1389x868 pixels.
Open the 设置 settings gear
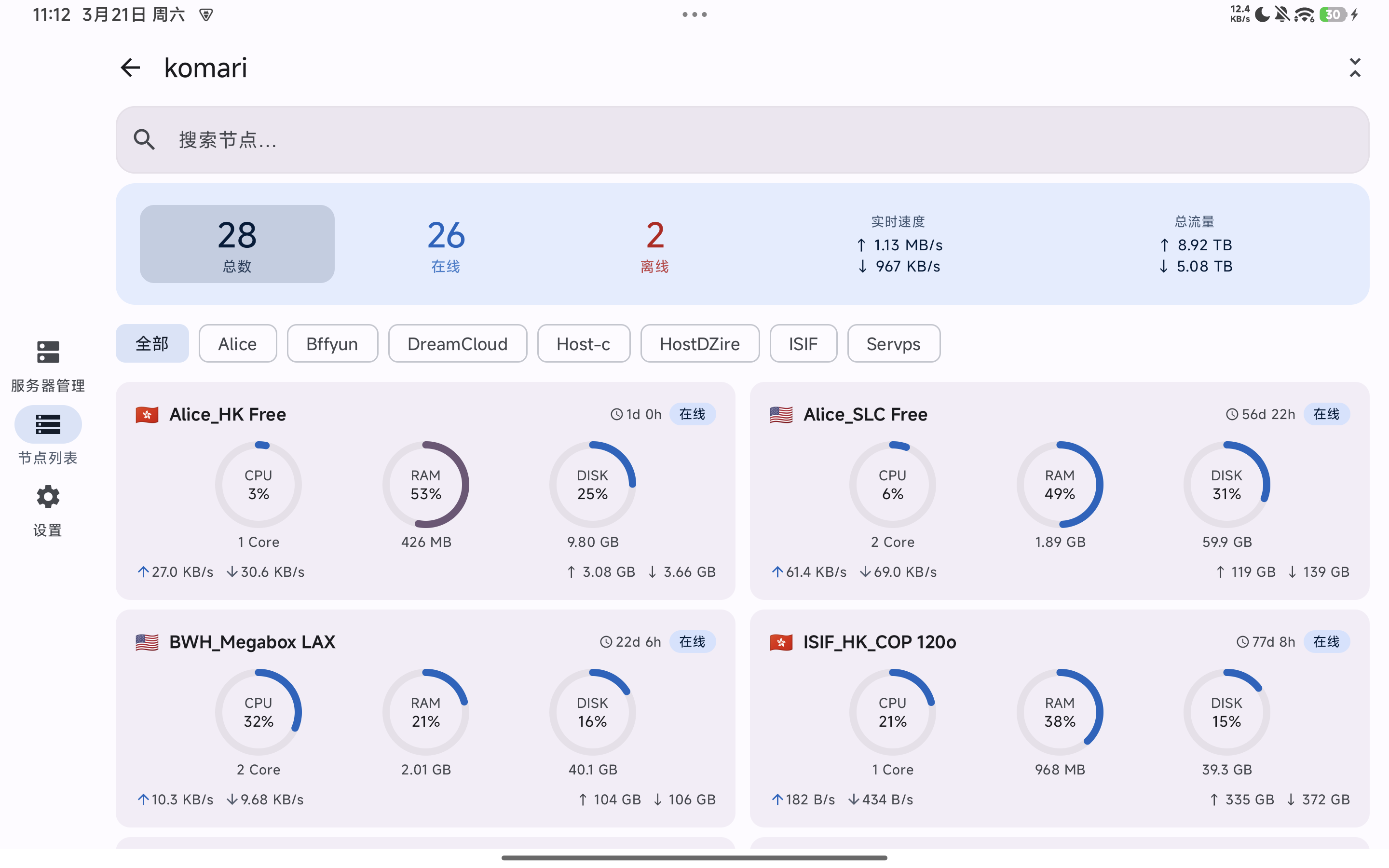pyautogui.click(x=48, y=497)
